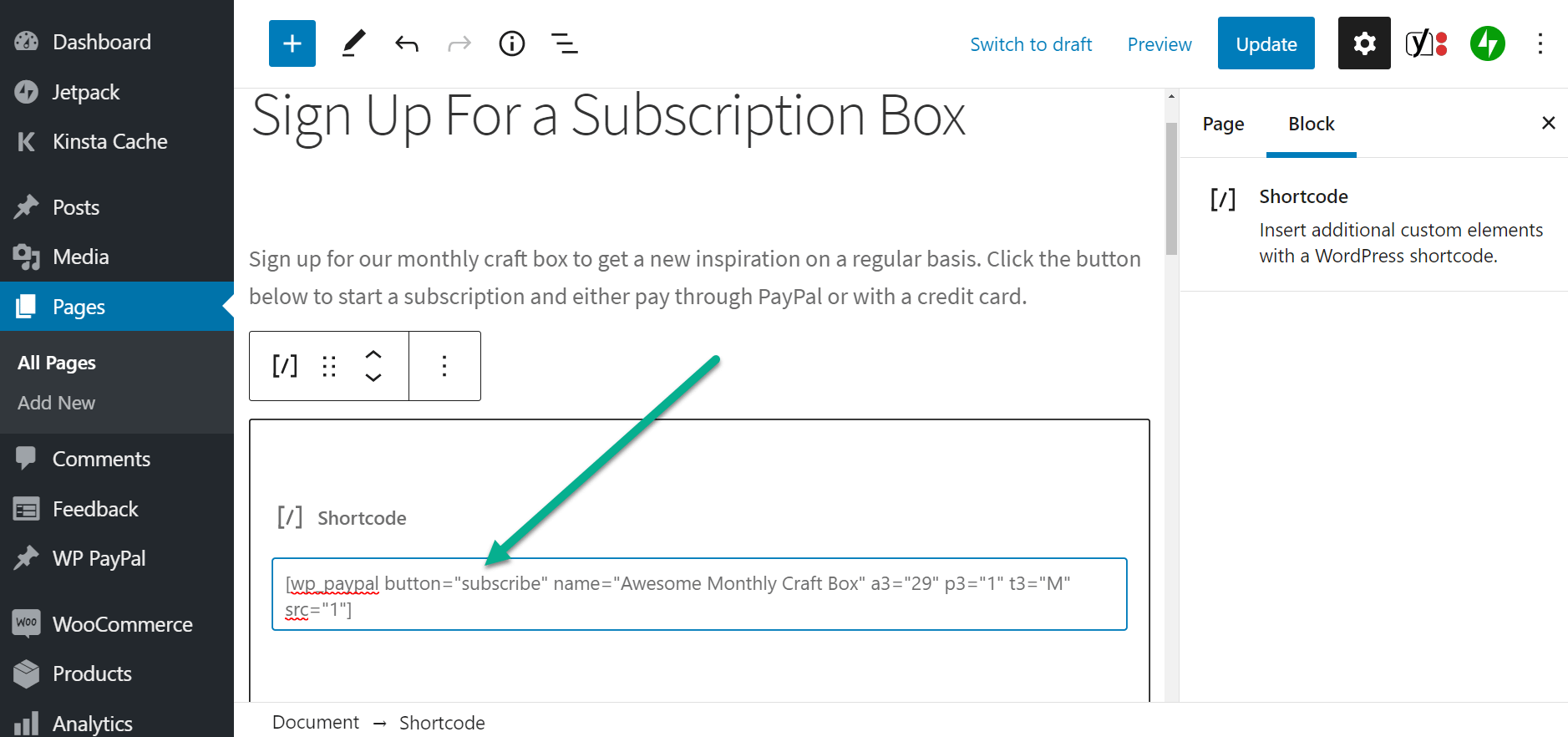The height and width of the screenshot is (737, 1568).
Task: Click the Preview link
Action: tap(1160, 44)
